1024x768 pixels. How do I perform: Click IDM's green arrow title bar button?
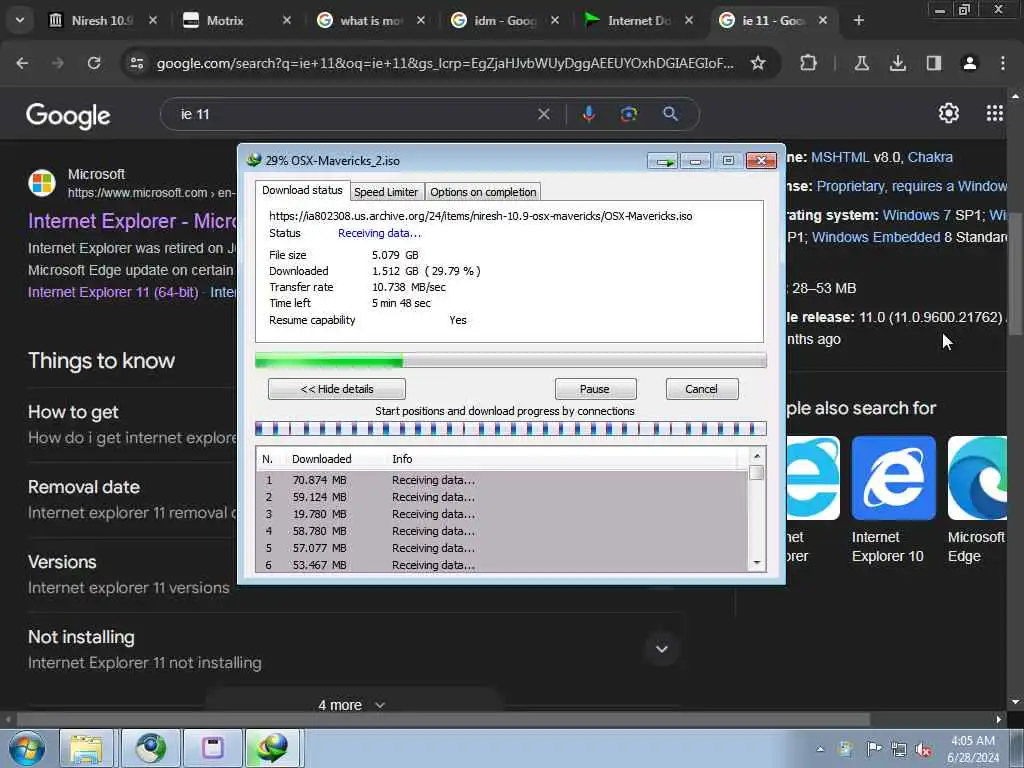[664, 161]
